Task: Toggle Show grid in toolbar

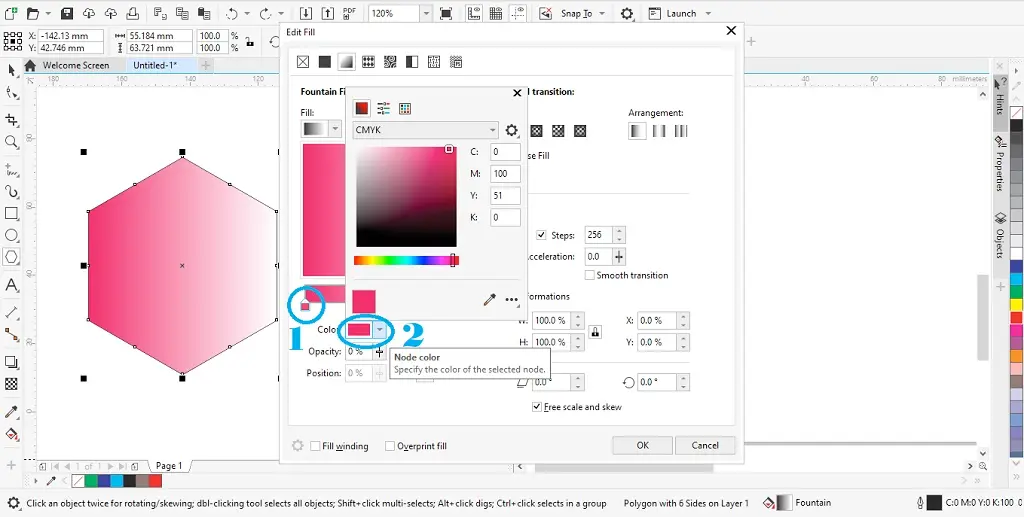Action: (496, 13)
